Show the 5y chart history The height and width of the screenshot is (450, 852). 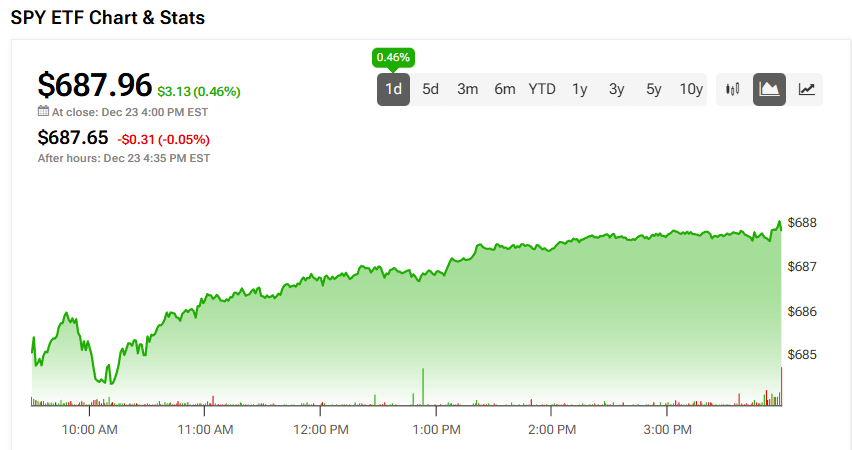(x=653, y=89)
